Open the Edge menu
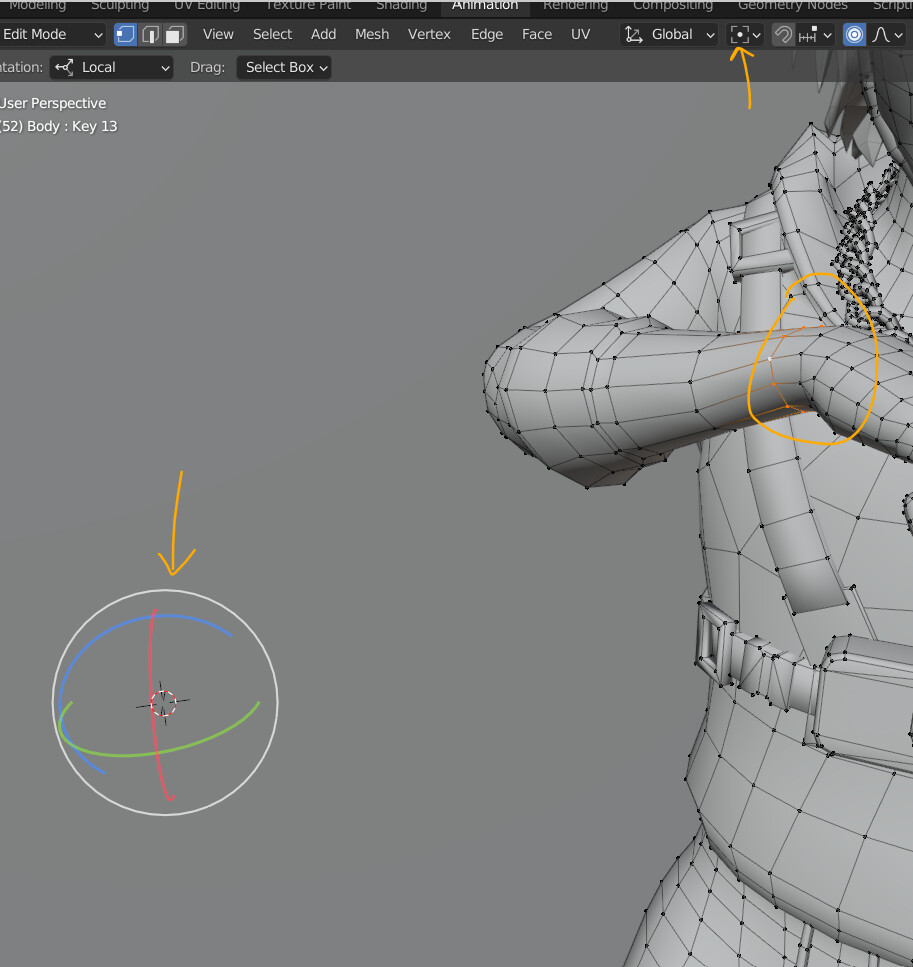Screen dimensions: 913x967 (487, 35)
